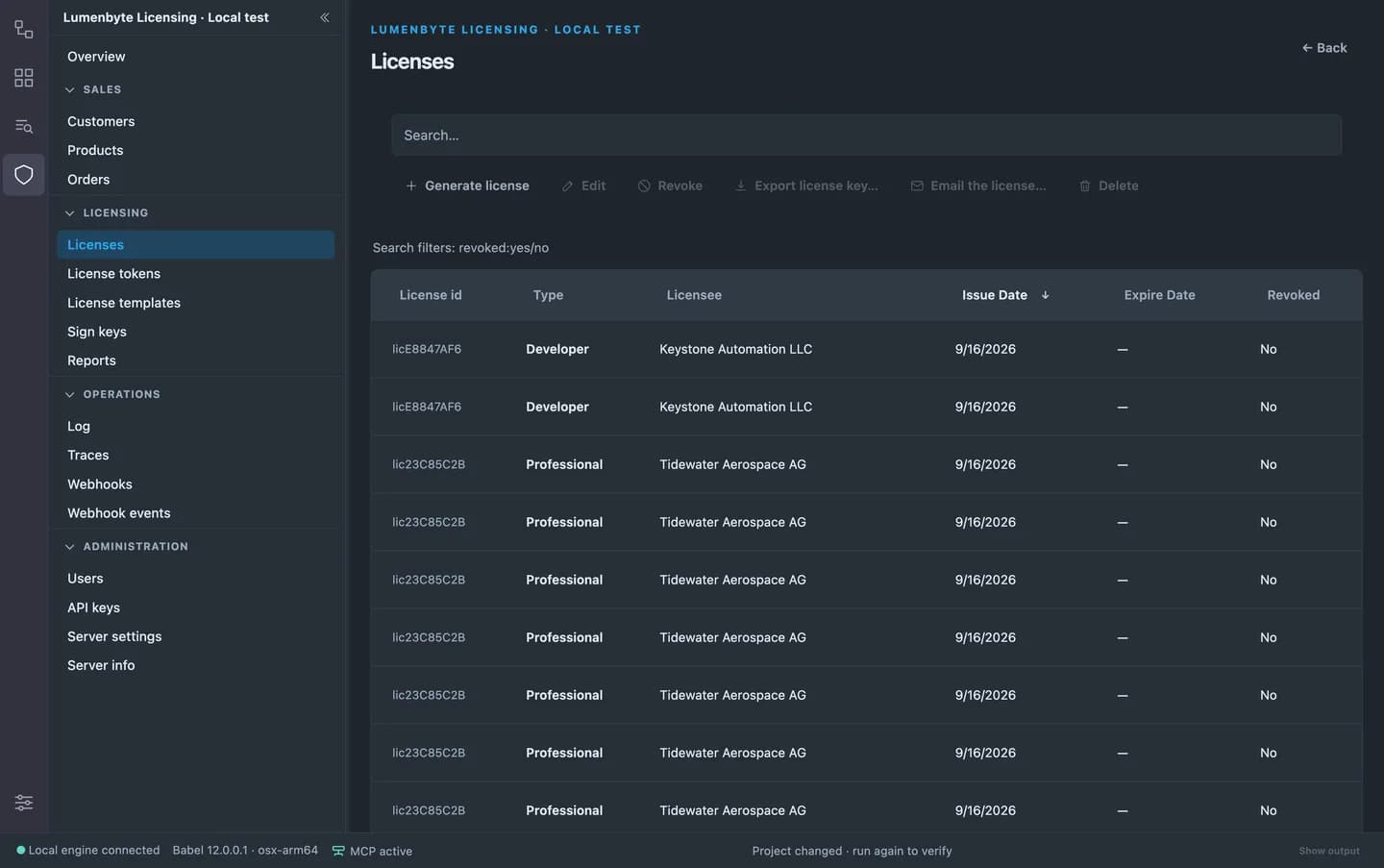Collapse the SALES section
Screen dimensions: 1384x868
(x=93, y=89)
